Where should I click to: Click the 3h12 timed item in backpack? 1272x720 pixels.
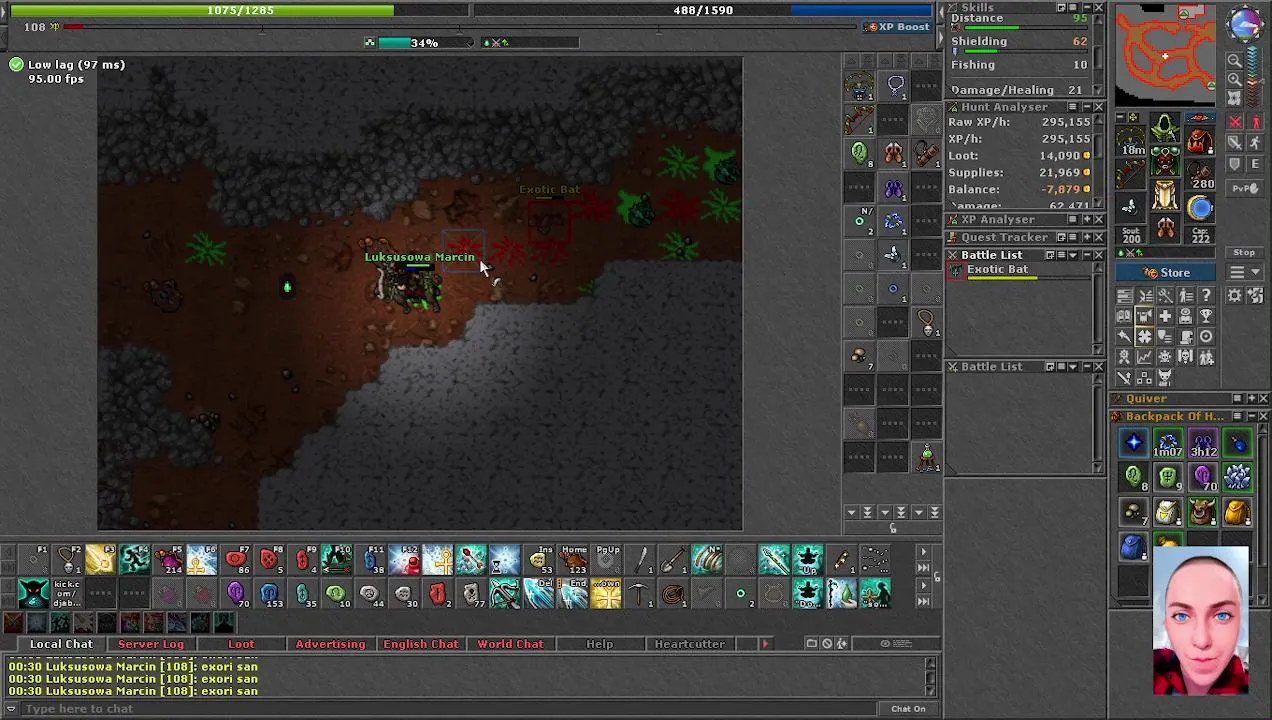[1203, 442]
